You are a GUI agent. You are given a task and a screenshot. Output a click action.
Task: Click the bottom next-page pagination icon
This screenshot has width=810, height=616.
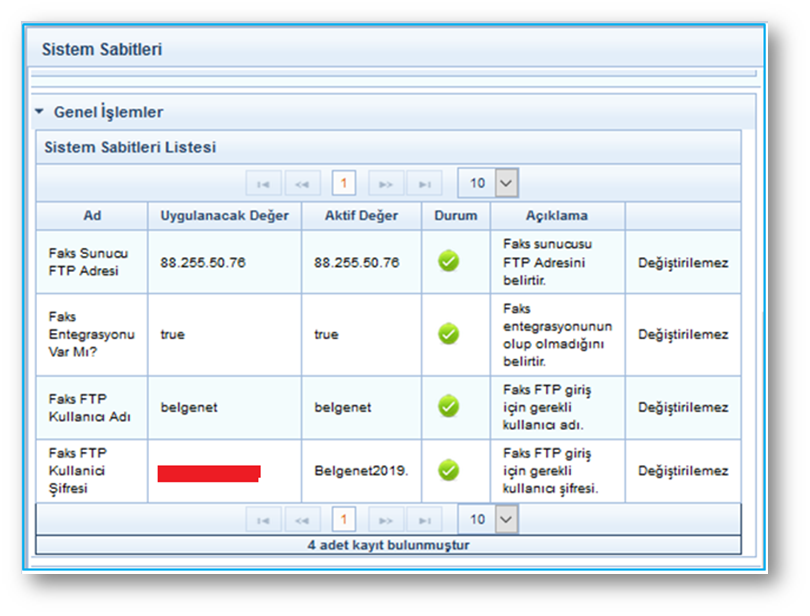coord(386,520)
